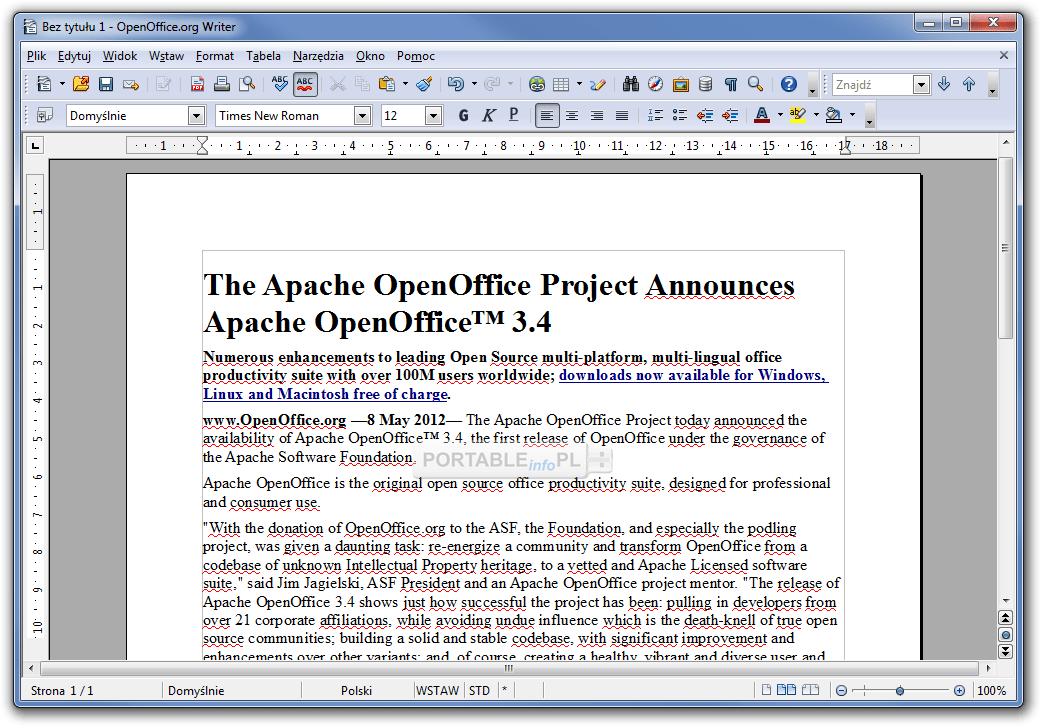Toggle bullets list on
Viewport: 1042px width, 727px height.
point(680,116)
